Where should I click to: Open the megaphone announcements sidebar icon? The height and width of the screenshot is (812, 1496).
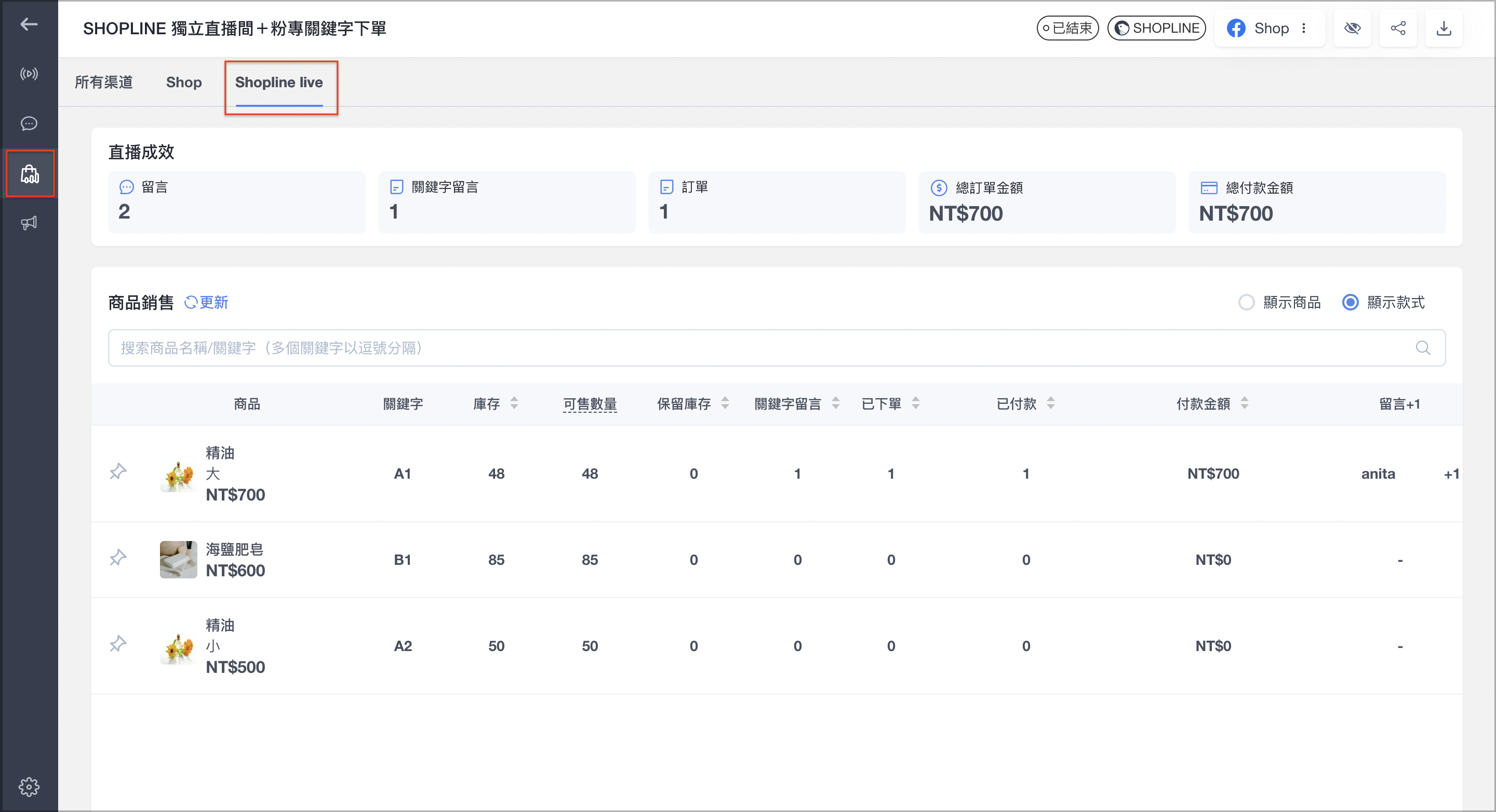click(x=29, y=223)
